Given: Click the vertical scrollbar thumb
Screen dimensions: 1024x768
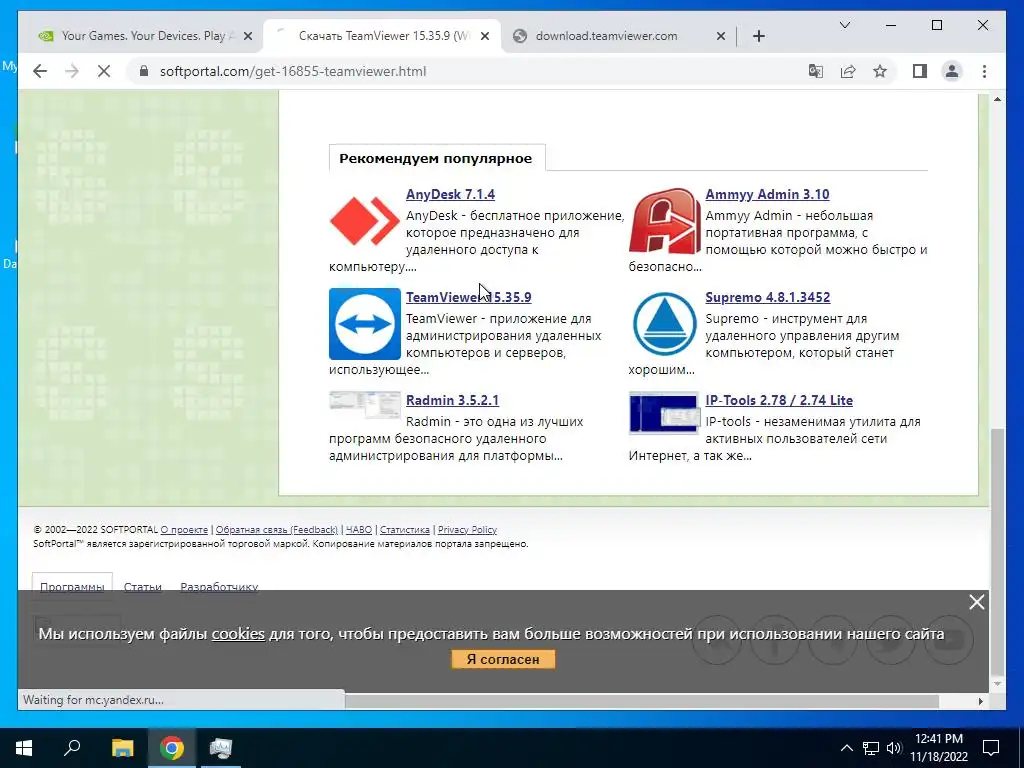Looking at the screenshot, I should pos(997,552).
